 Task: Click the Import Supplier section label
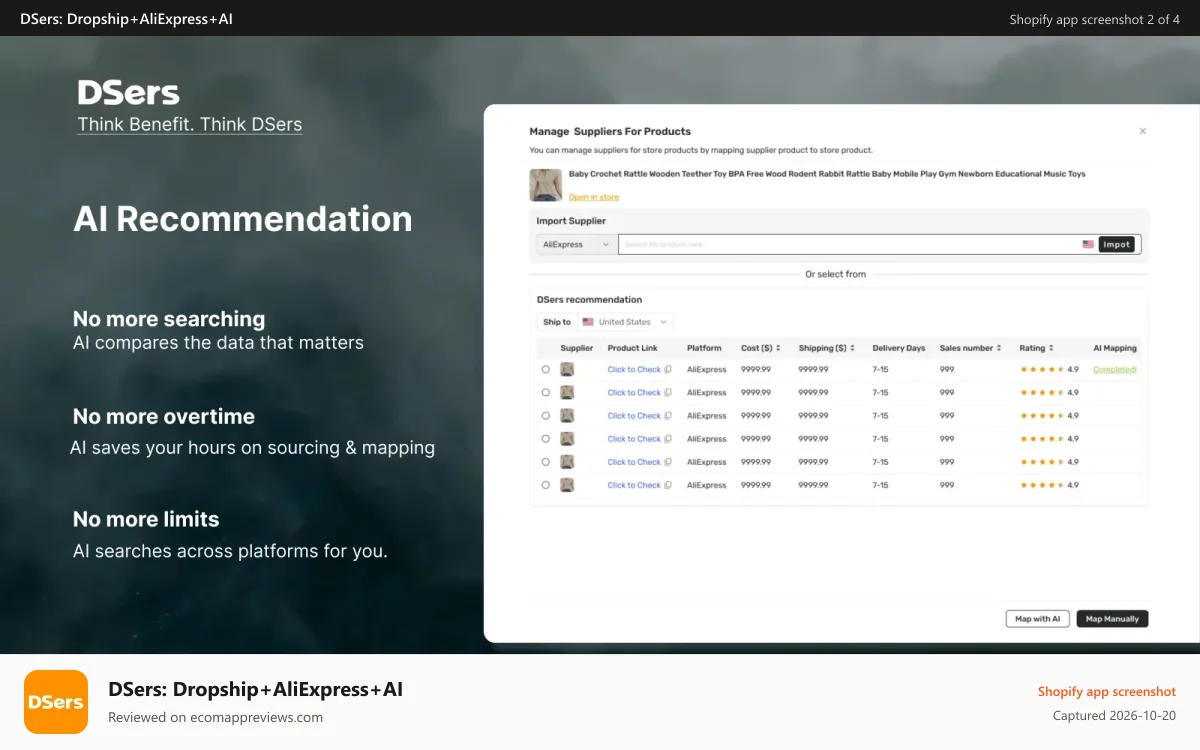[x=571, y=221]
